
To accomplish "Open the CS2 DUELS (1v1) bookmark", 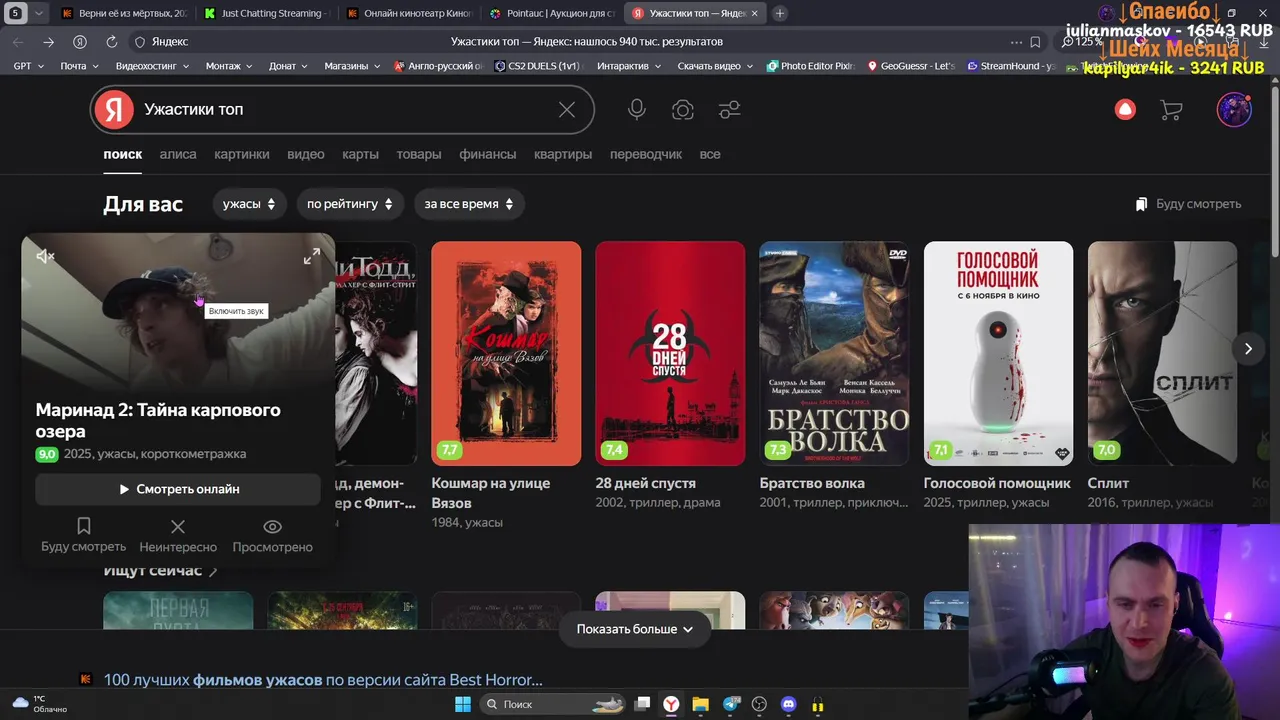I will tap(537, 66).
